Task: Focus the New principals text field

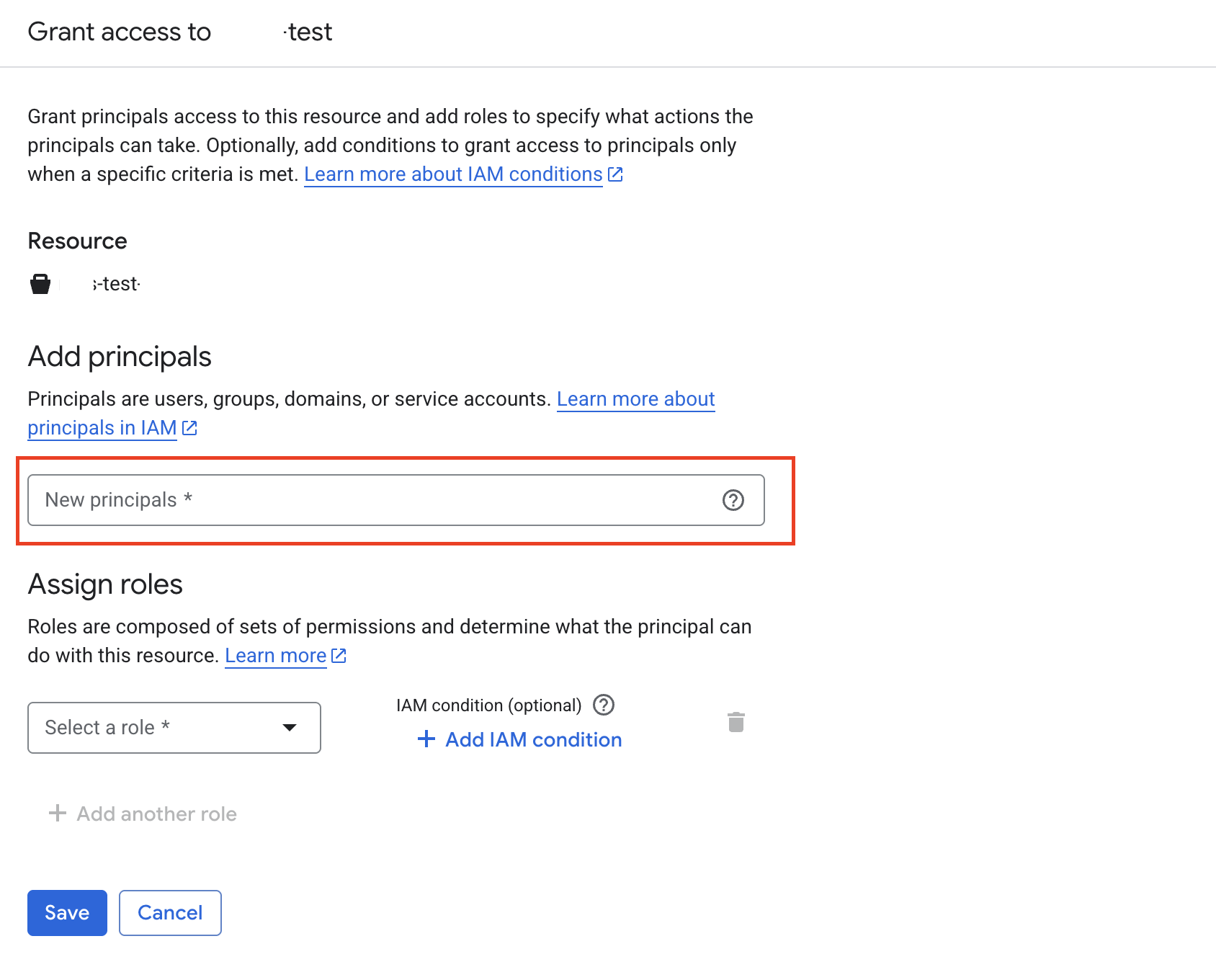Action: [375, 500]
